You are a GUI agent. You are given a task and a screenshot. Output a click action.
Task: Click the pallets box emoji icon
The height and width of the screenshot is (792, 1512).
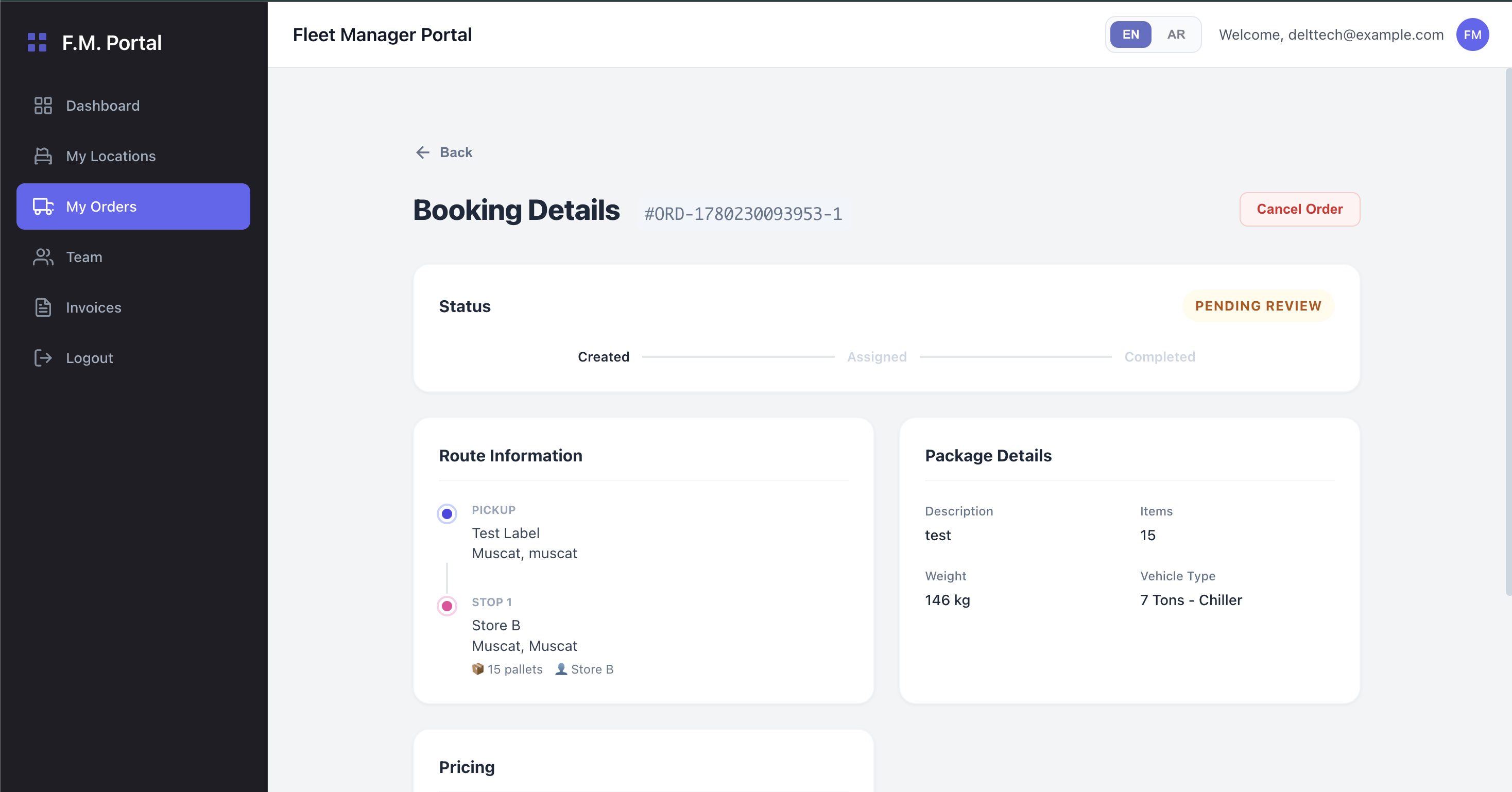coord(478,669)
